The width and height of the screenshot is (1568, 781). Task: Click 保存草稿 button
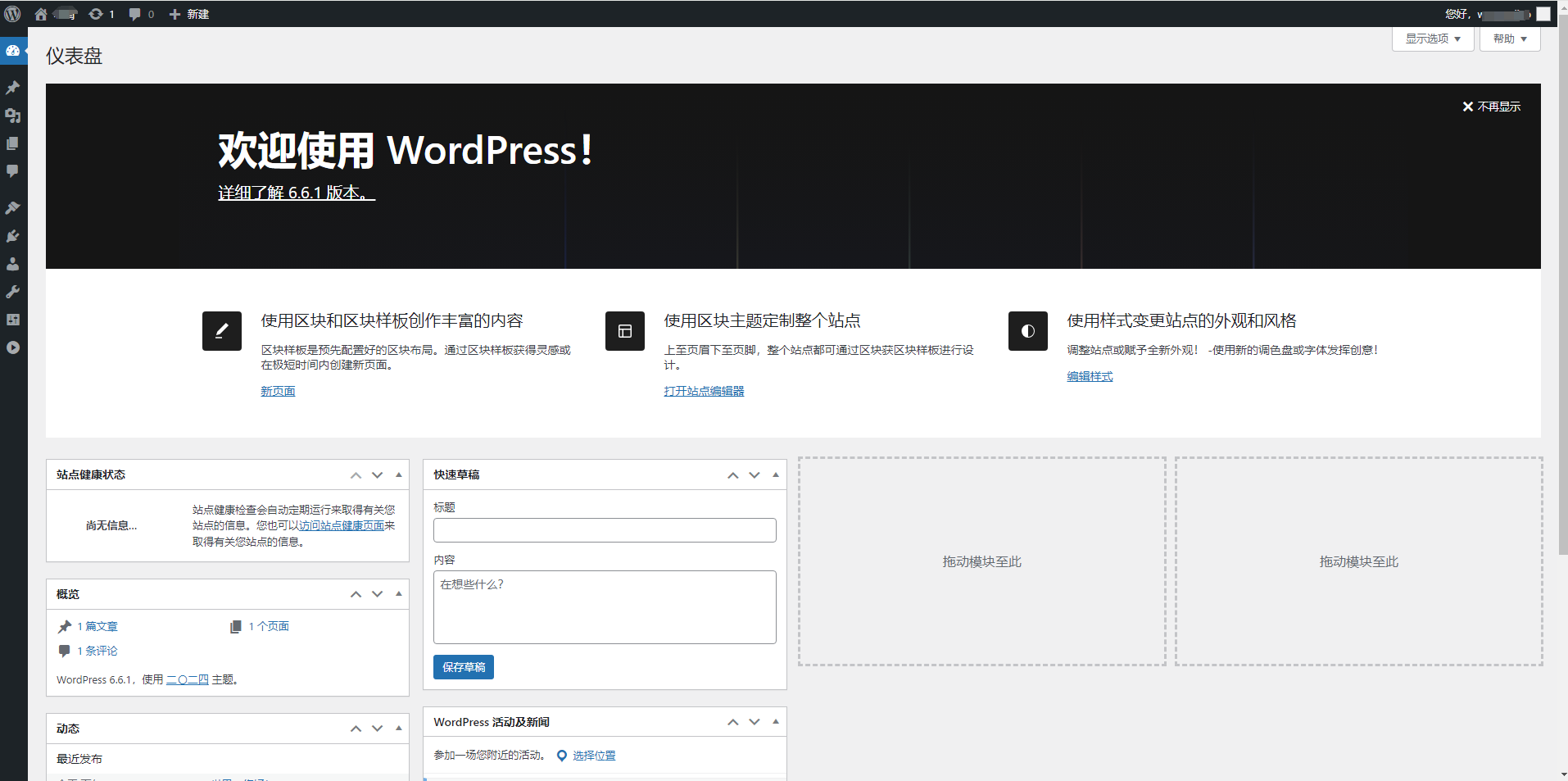coord(464,667)
